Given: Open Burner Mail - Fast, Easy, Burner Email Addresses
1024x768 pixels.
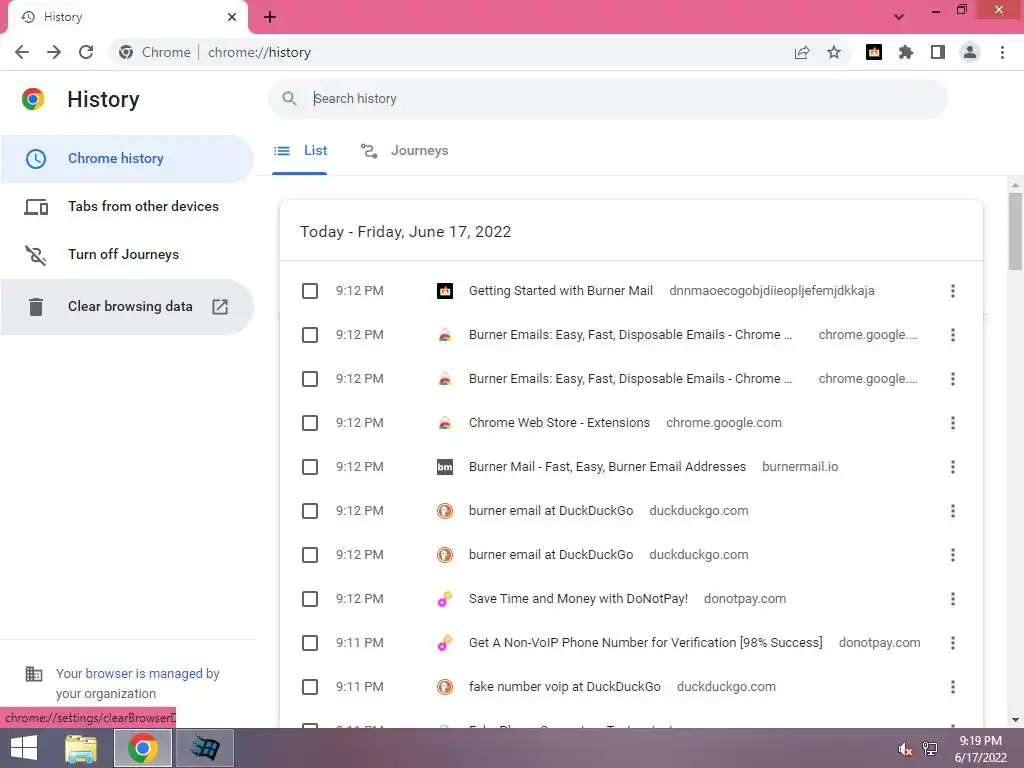Looking at the screenshot, I should pos(607,467).
